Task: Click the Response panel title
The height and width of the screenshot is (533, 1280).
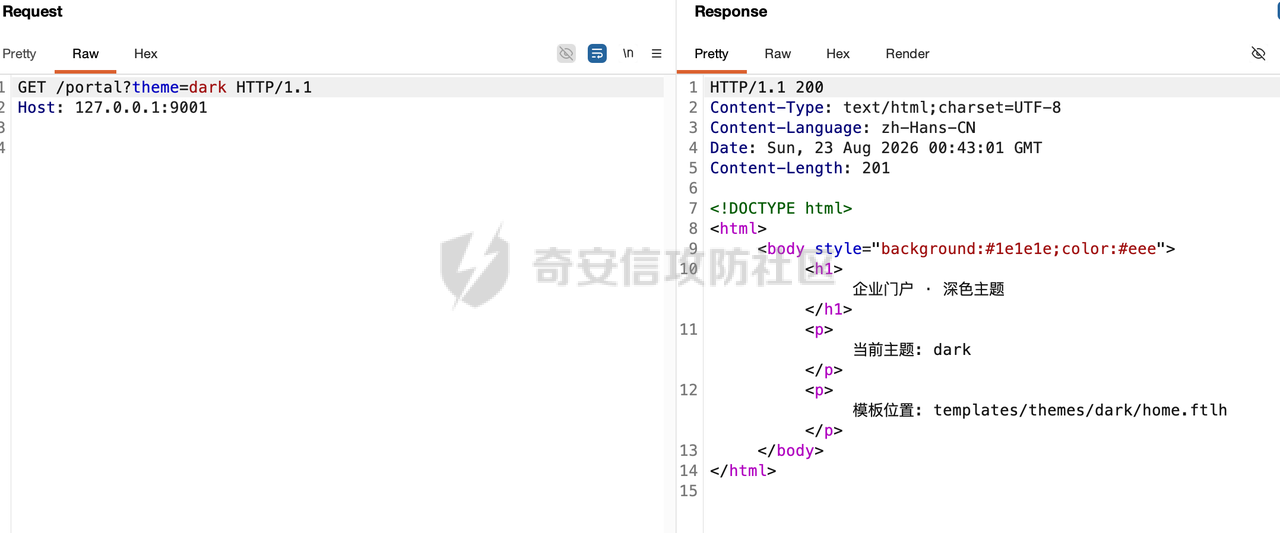Action: 731,12
